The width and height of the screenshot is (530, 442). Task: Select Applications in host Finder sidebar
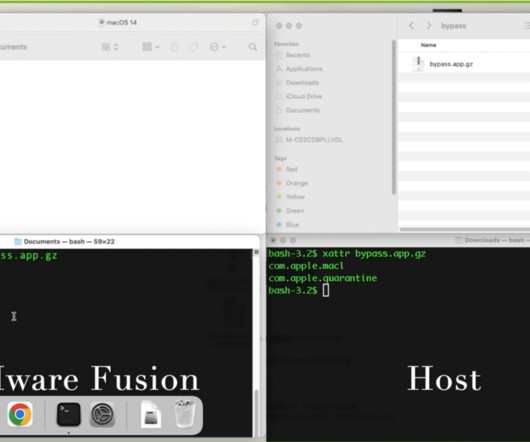pos(304,69)
